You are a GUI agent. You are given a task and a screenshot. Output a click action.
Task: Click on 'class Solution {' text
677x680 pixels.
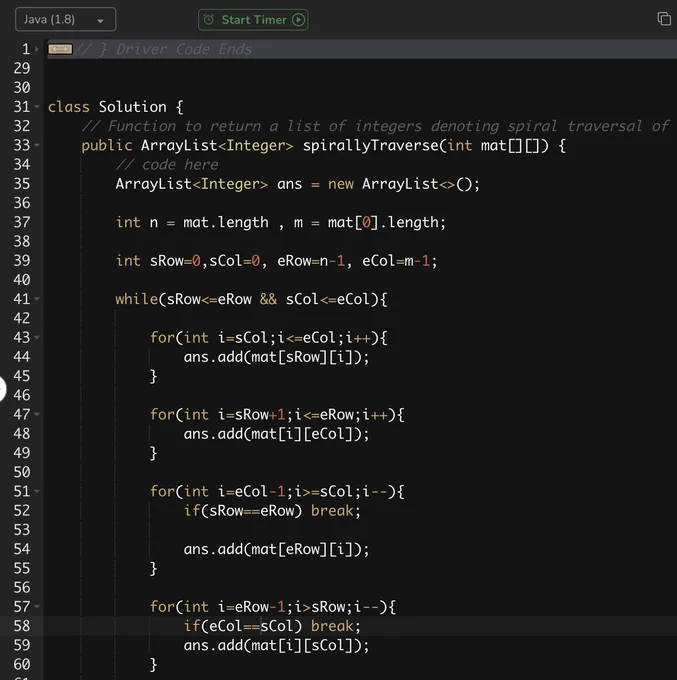pos(115,107)
